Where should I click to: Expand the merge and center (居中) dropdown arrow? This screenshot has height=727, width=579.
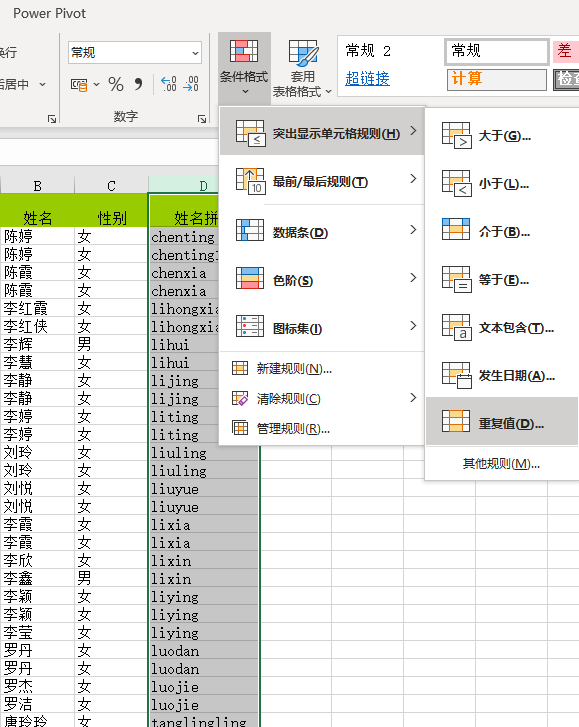pyautogui.click(x=43, y=84)
